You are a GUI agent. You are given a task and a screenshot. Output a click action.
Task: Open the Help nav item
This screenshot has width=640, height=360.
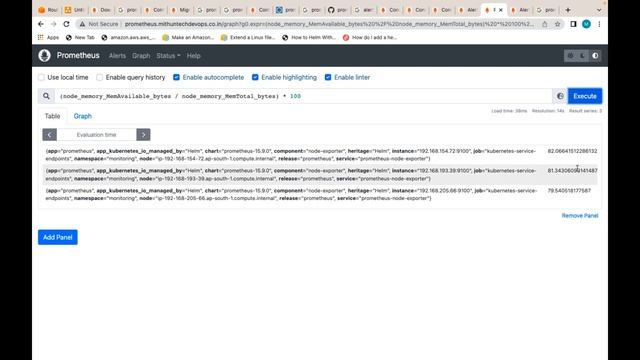[x=193, y=56]
